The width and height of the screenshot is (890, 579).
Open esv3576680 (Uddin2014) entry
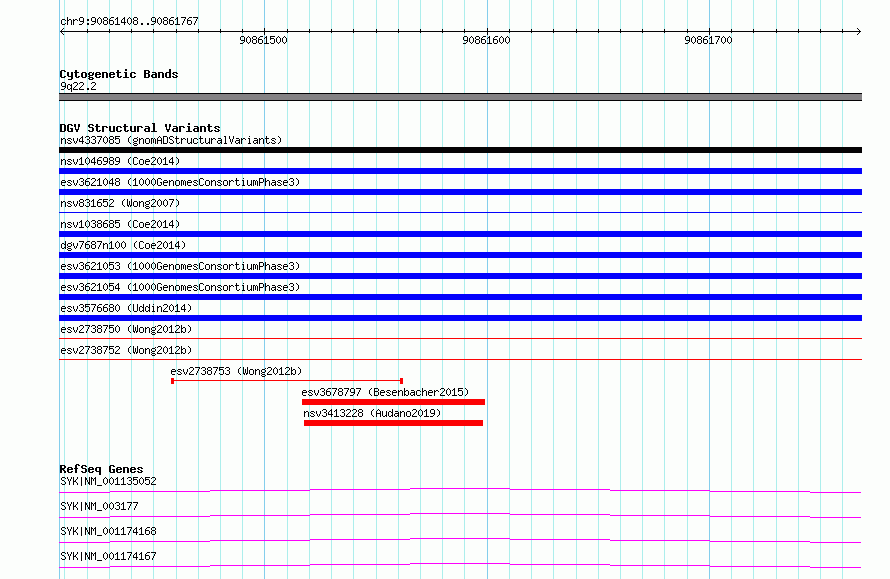[126, 308]
